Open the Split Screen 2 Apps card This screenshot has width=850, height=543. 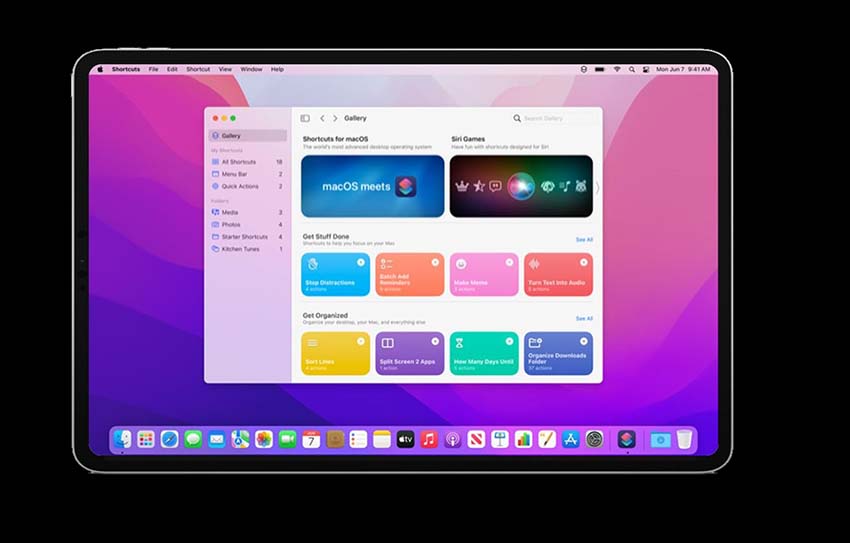point(409,353)
